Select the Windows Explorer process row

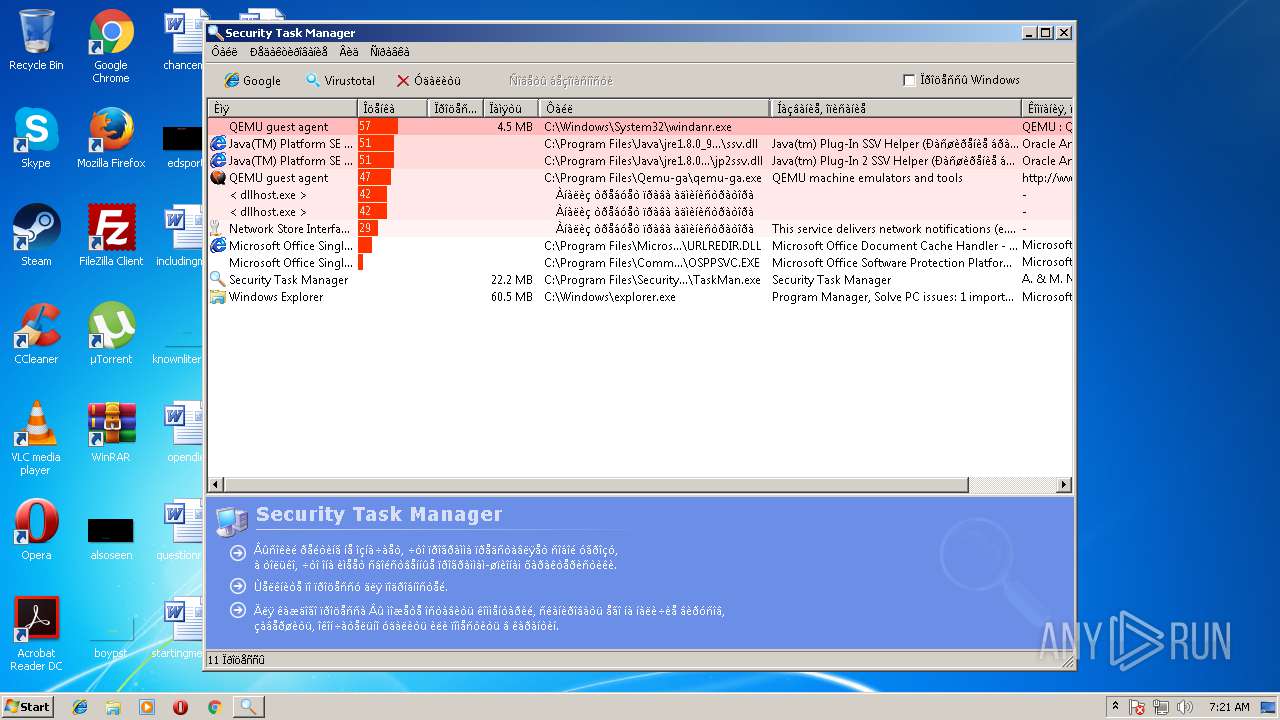640,297
